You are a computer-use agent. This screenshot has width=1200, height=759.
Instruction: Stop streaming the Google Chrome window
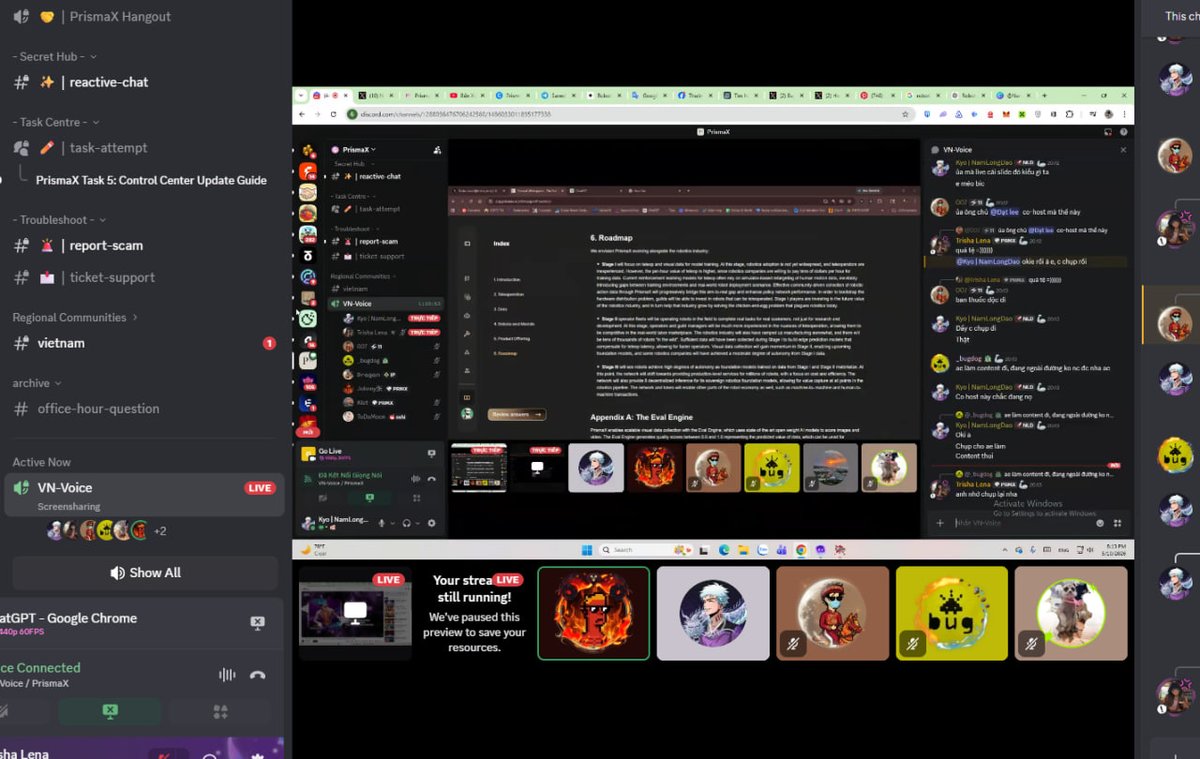click(257, 623)
